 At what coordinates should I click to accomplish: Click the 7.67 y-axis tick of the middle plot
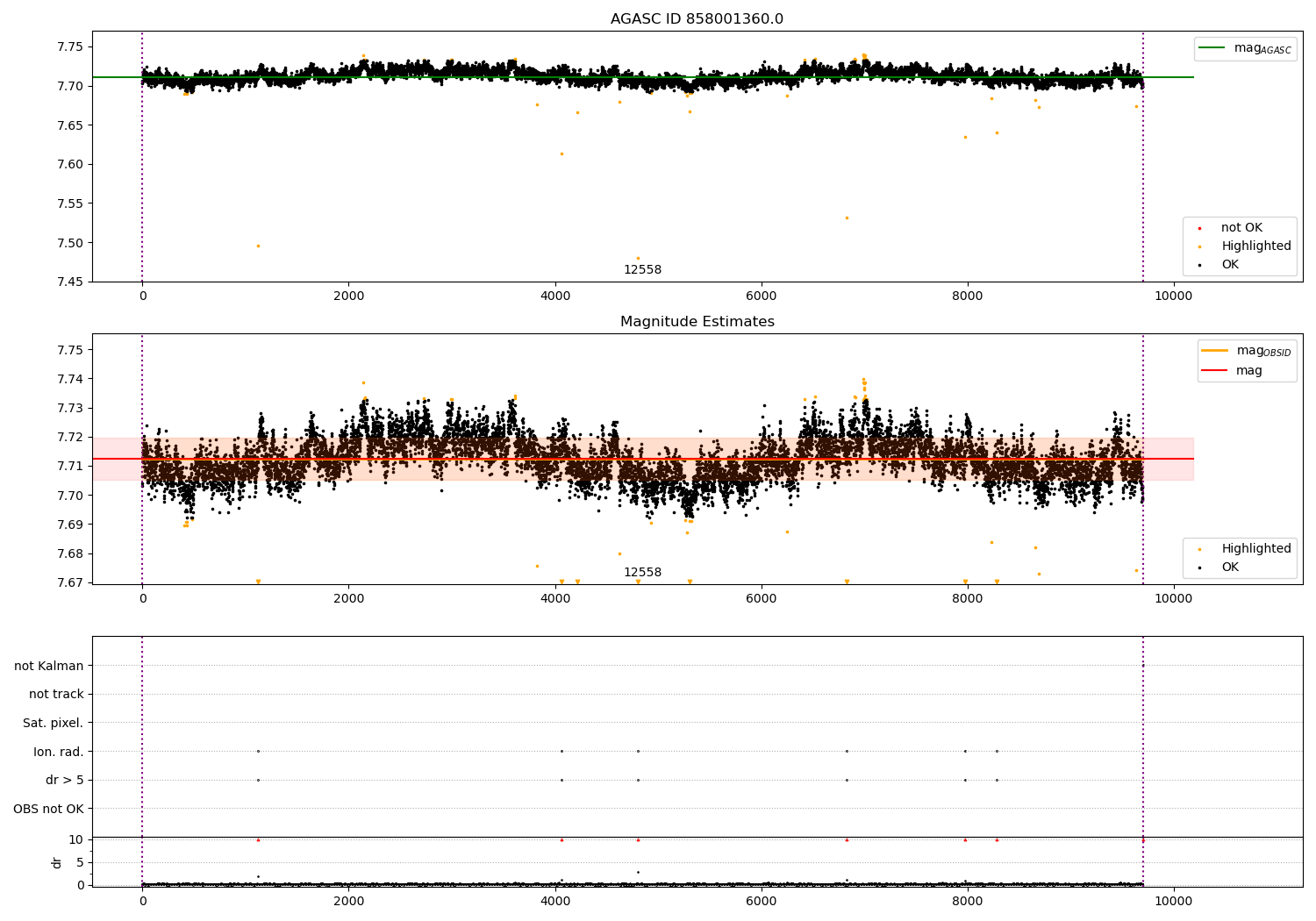point(70,582)
